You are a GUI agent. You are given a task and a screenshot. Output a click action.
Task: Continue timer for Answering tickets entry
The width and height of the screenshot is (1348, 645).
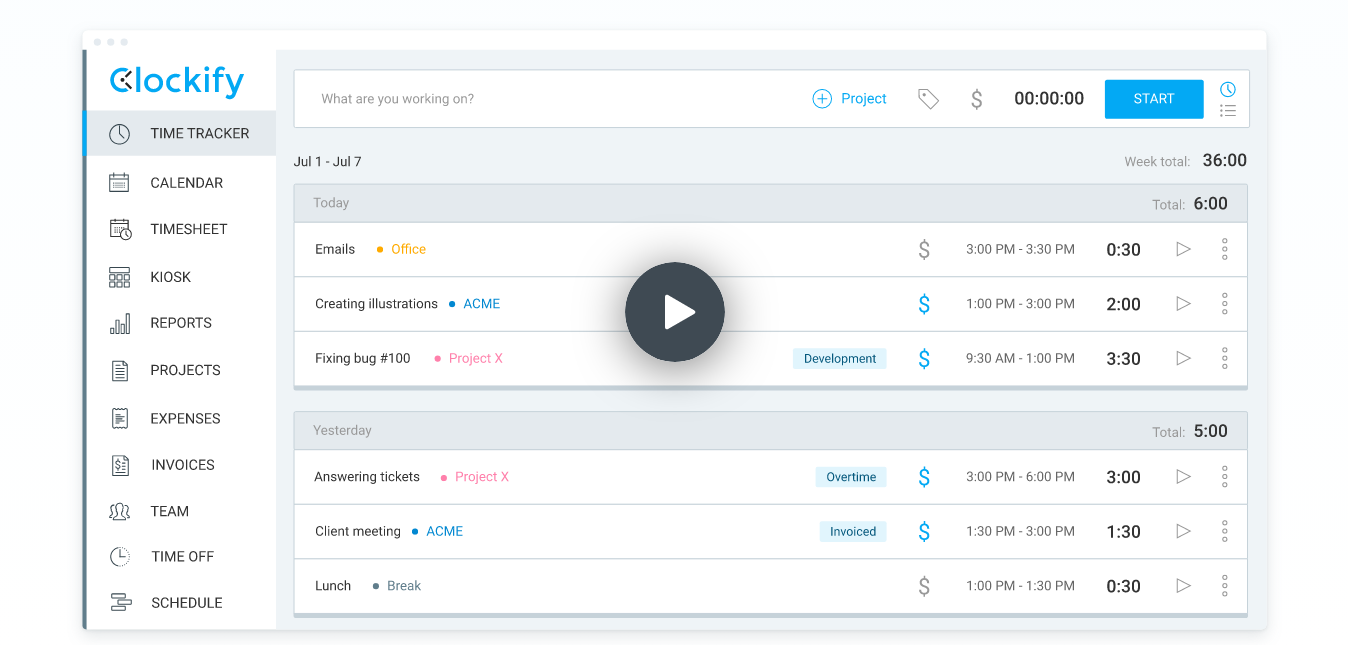1184,477
